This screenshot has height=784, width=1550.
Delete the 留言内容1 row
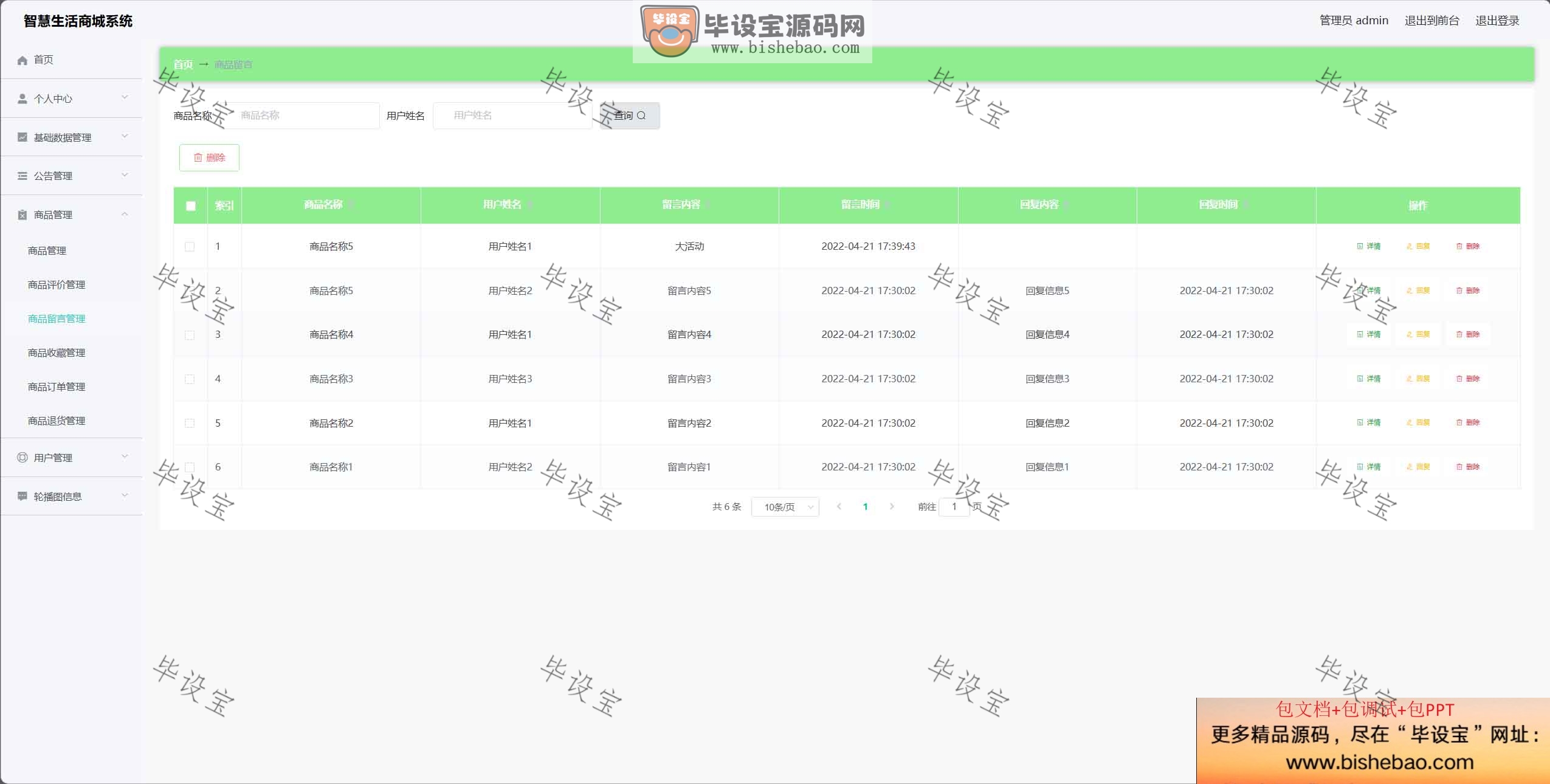click(1468, 467)
